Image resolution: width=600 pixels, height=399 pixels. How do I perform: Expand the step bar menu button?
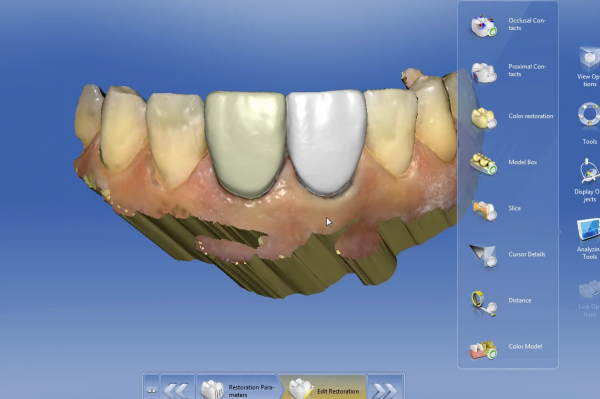point(152,389)
